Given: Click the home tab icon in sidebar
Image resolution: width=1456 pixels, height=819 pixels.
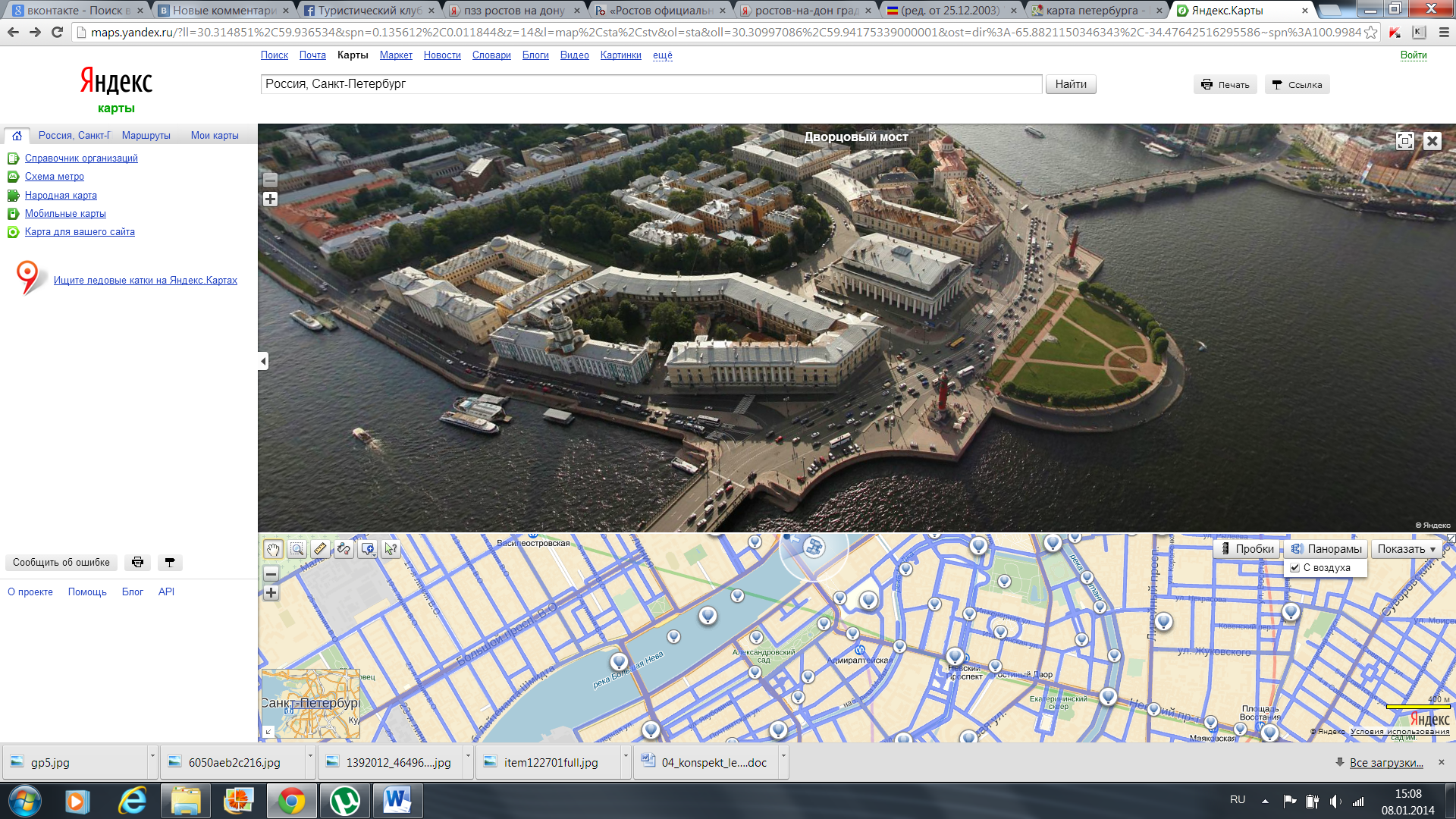Looking at the screenshot, I should pos(17,136).
